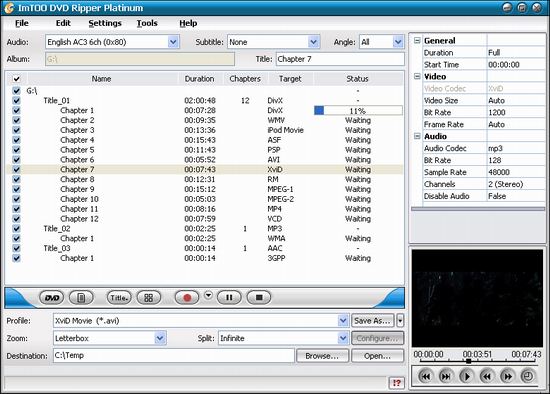Open the Settings menu
Screen dimensions: 550x394
[x=105, y=23]
